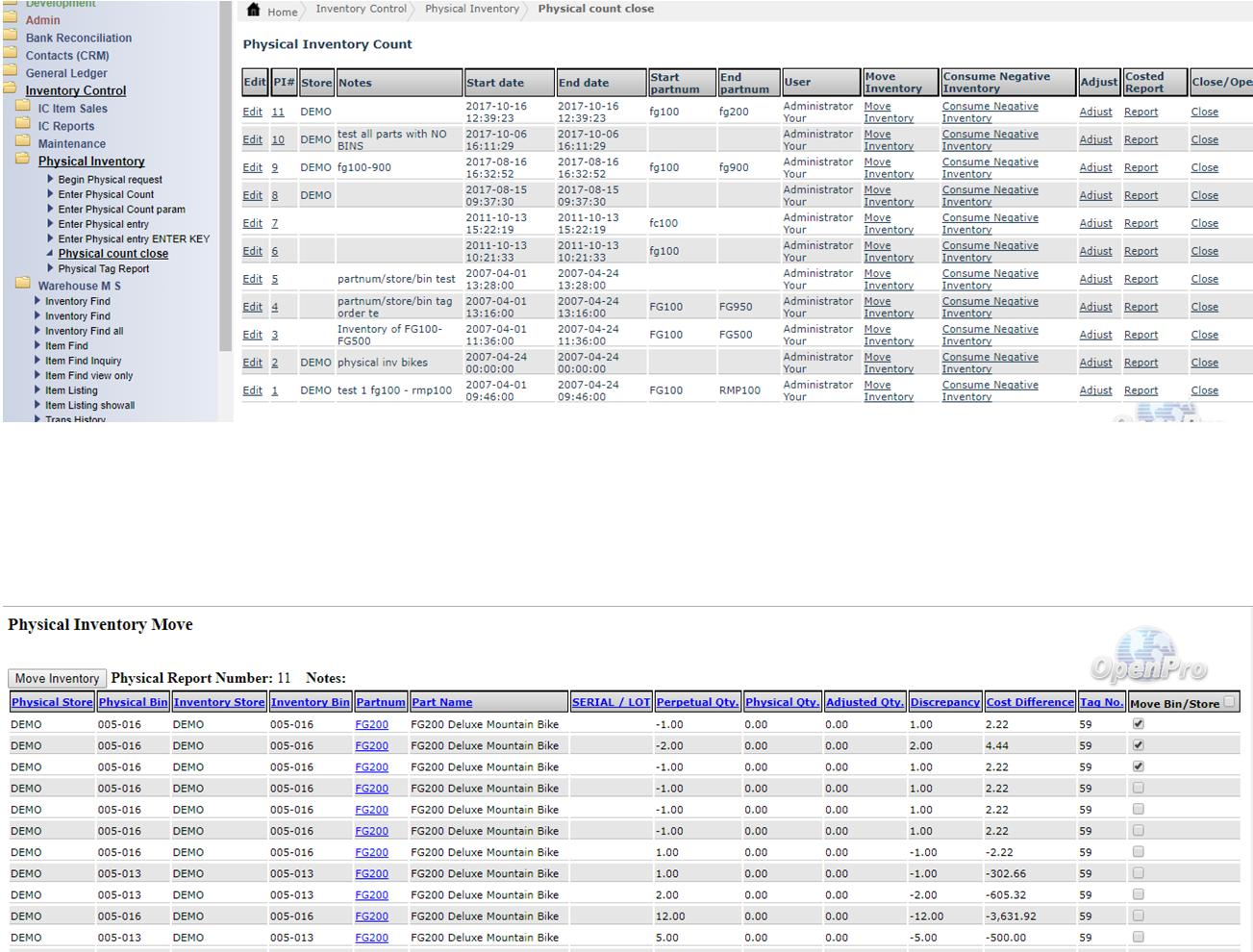Uncheck the first row Move Bin/Store checkbox
The image size is (1253, 952).
(x=1139, y=723)
